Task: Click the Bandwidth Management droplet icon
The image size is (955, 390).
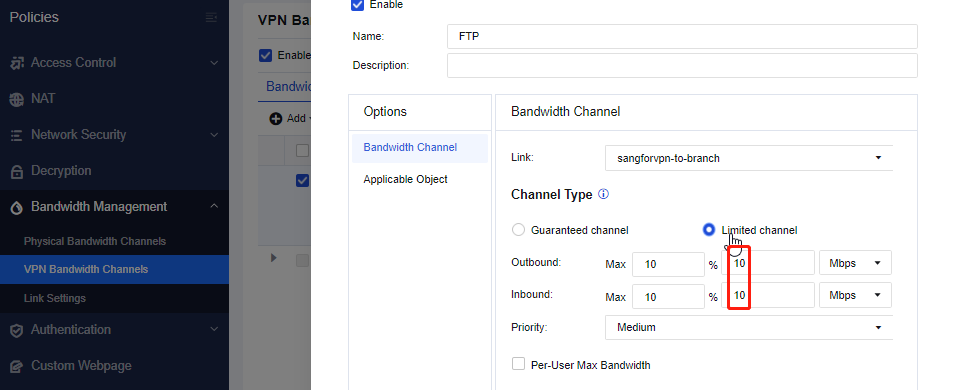Action: [17, 208]
